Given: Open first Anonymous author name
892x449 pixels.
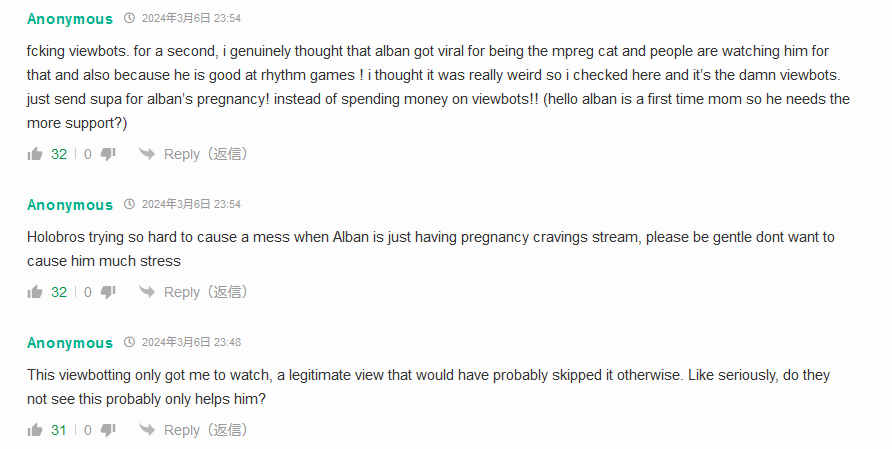Looking at the screenshot, I should pos(70,19).
